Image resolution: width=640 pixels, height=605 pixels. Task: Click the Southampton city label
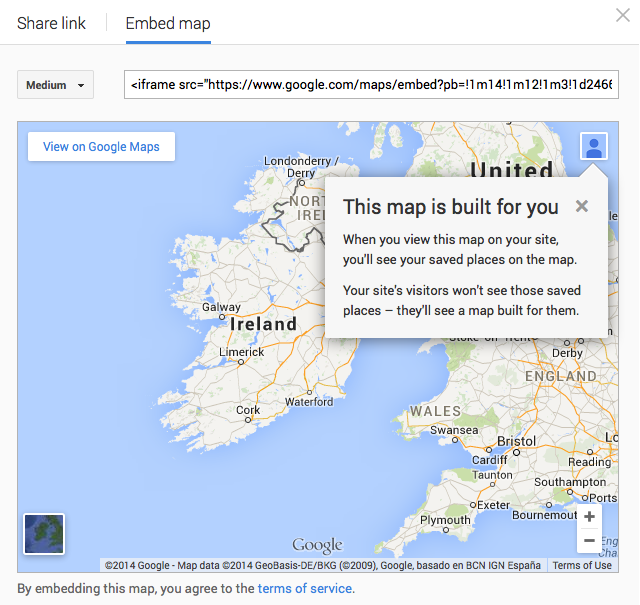click(x=570, y=482)
